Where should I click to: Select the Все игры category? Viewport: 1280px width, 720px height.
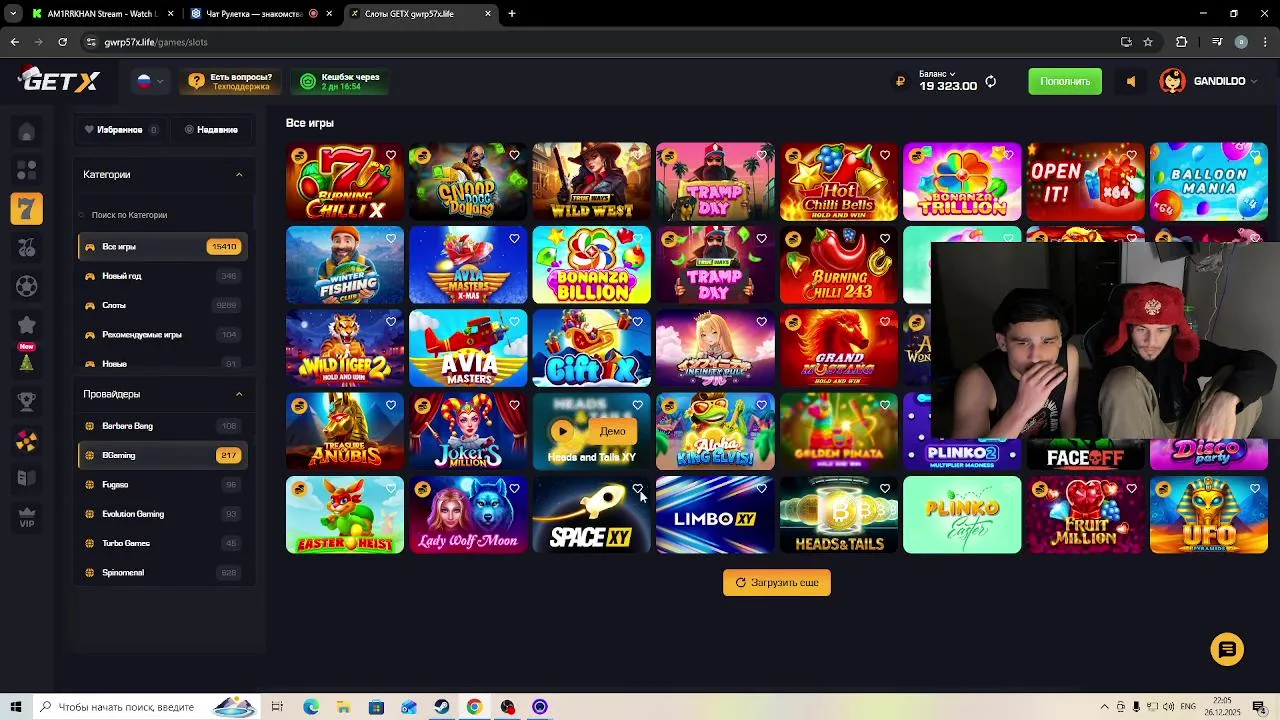coord(162,246)
